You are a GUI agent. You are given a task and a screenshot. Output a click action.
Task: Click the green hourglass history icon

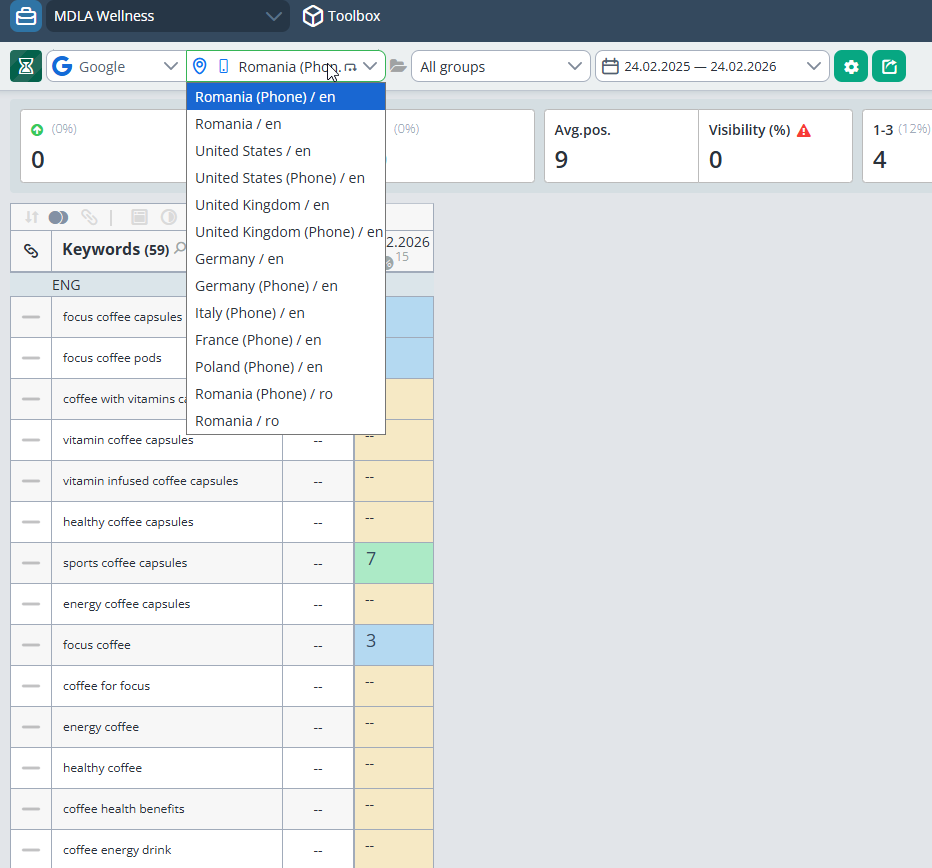tap(26, 66)
